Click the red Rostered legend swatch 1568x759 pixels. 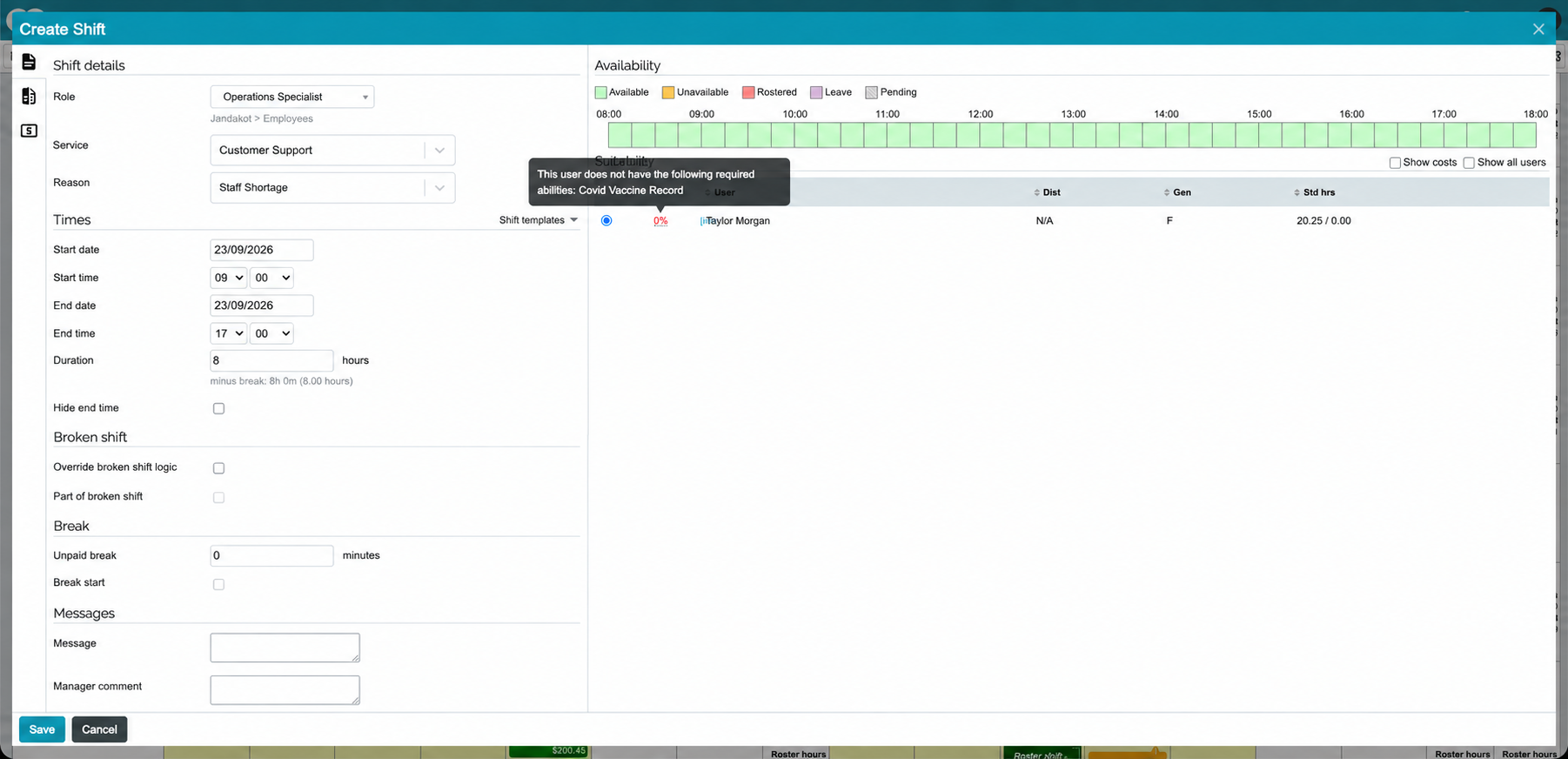tap(748, 92)
